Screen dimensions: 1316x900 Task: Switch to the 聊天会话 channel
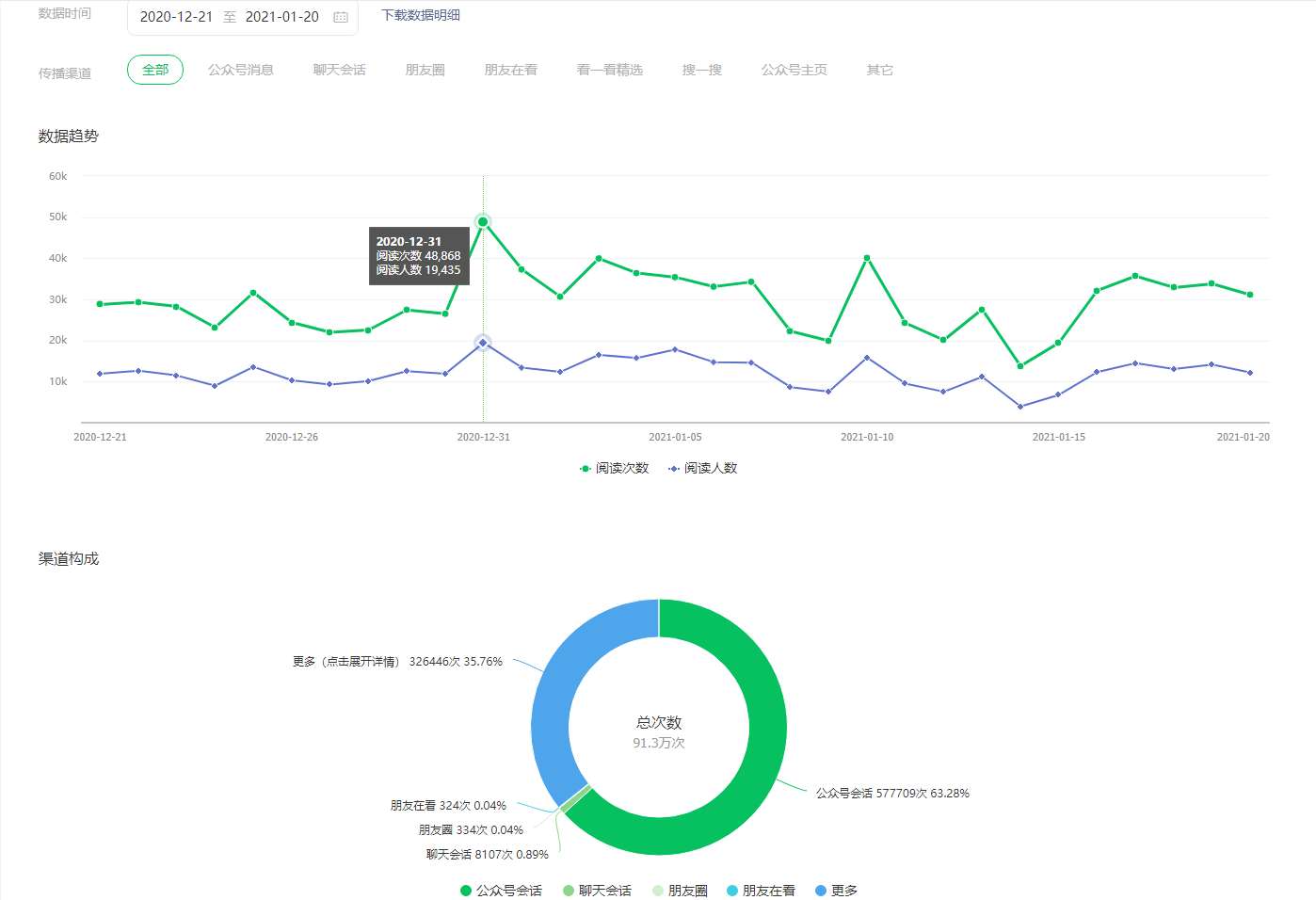click(x=340, y=70)
